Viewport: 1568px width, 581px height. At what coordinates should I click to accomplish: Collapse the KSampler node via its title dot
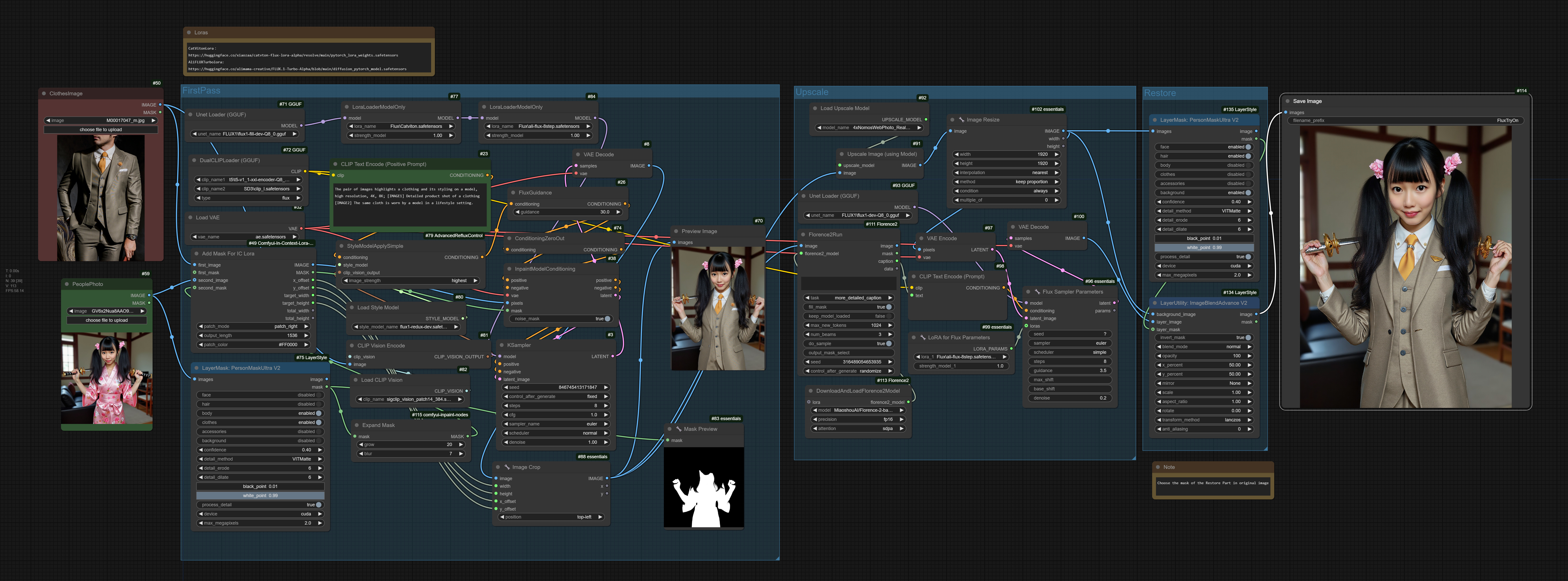501,345
